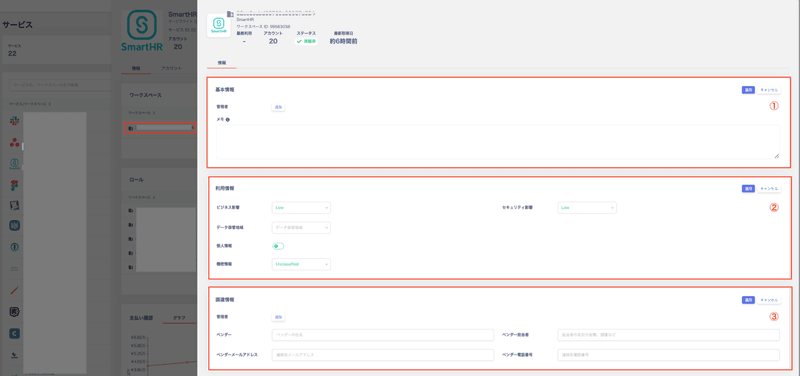
Task: Click the SmartHR logo in detail panel
Action: [x=218, y=25]
